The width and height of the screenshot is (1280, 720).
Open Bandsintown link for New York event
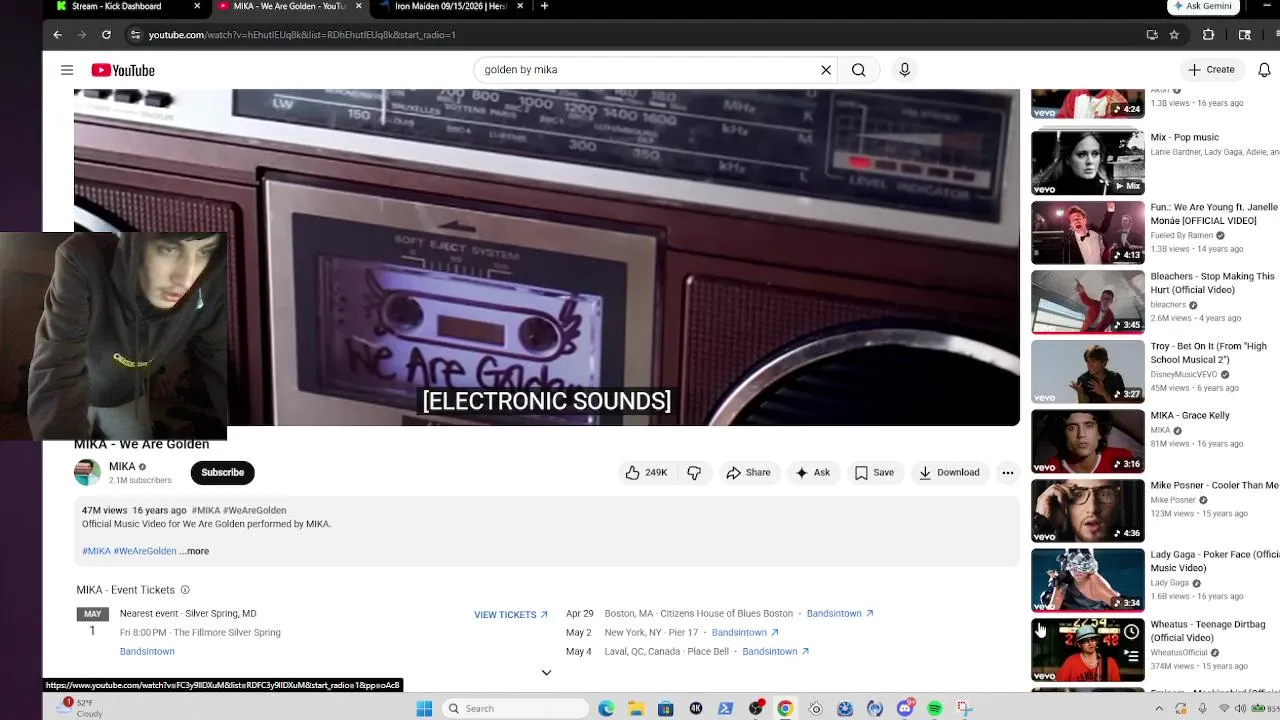click(x=745, y=633)
